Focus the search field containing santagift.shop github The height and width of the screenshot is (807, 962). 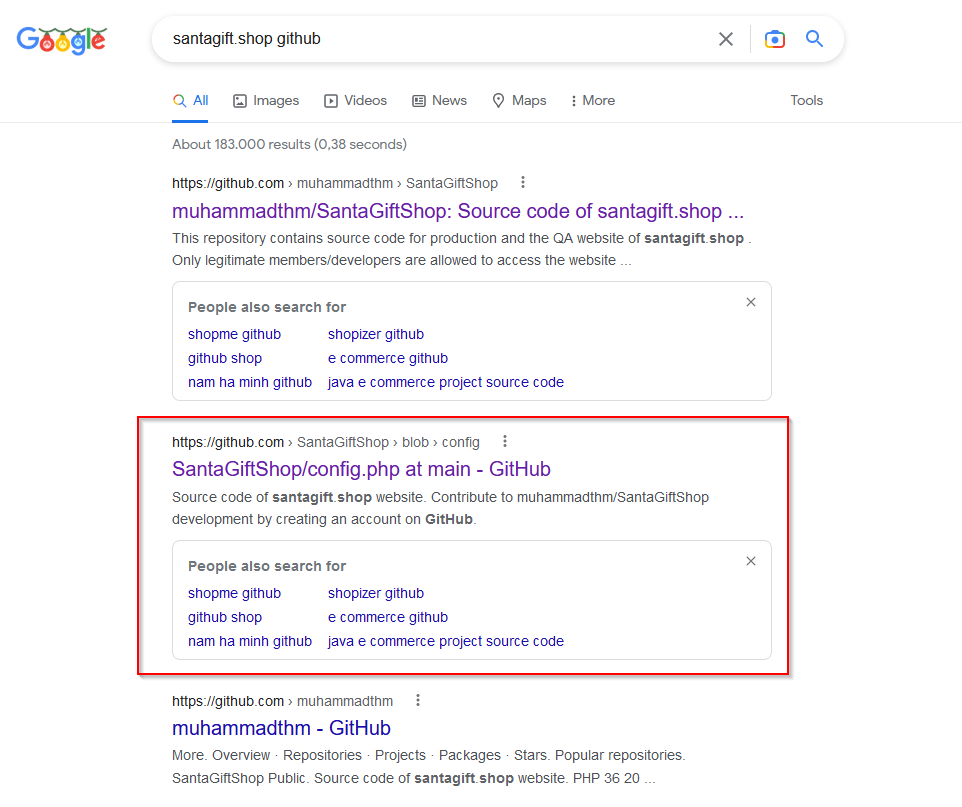(436, 39)
